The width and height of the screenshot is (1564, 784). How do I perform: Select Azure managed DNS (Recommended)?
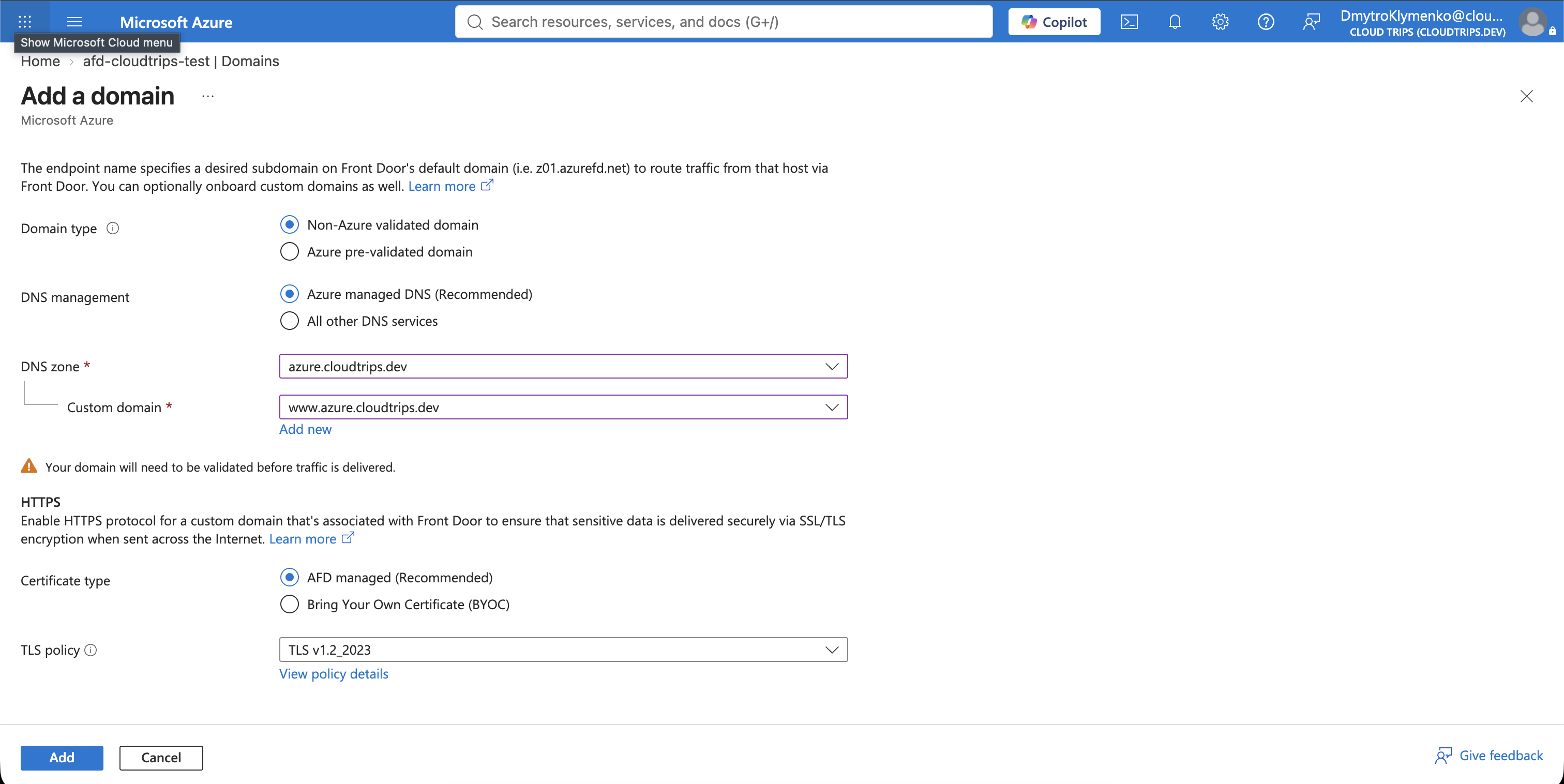(290, 294)
